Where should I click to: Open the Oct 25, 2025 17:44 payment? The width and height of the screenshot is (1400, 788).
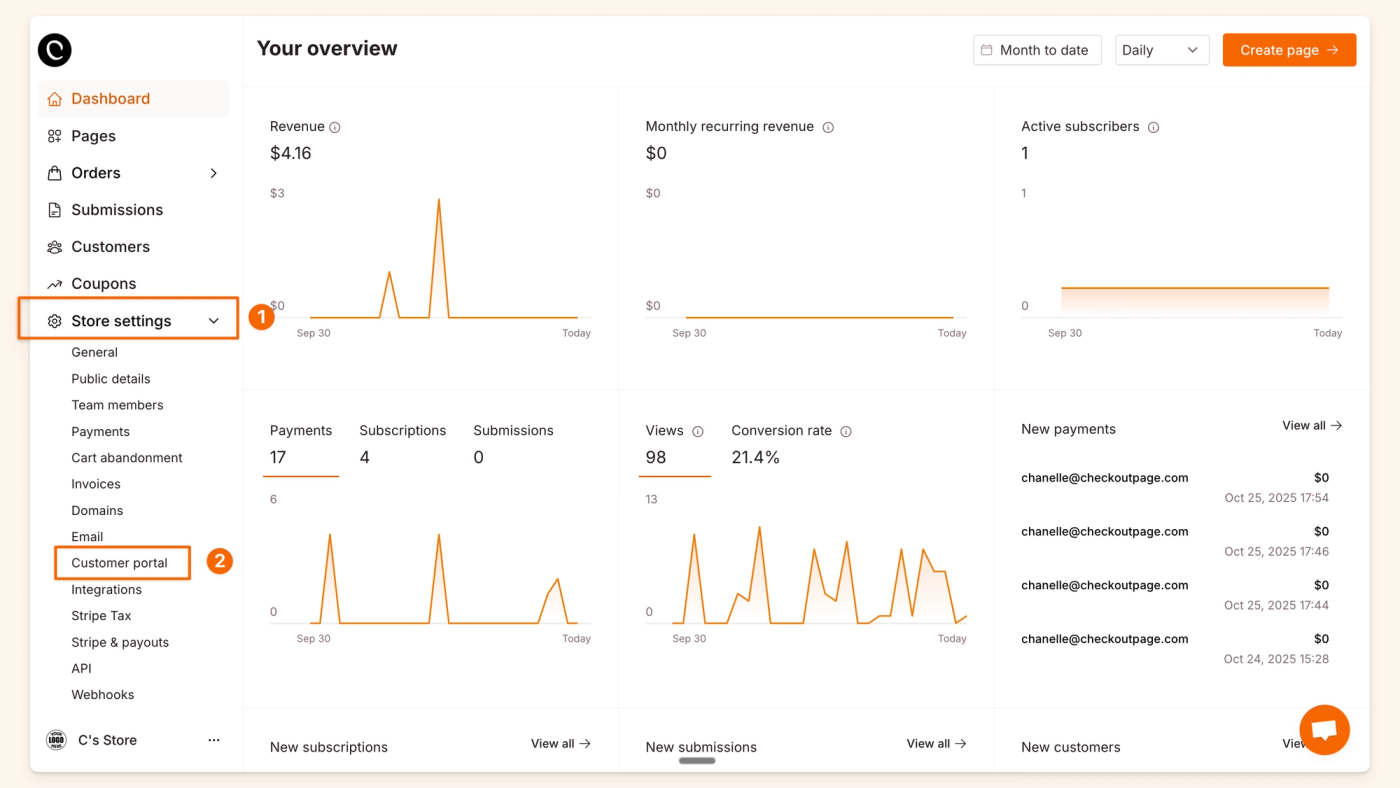pyautogui.click(x=1175, y=595)
